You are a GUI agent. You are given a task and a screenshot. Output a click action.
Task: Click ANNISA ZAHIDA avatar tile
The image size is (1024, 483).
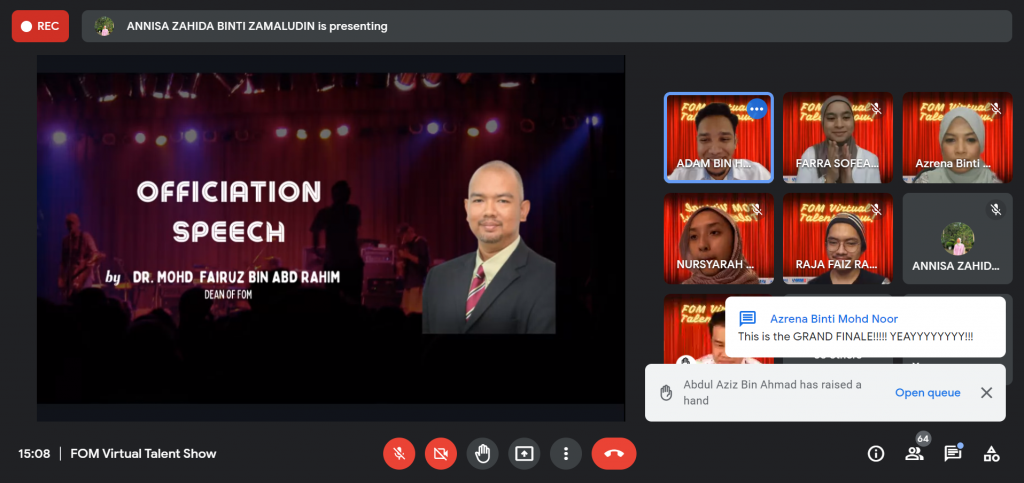pyautogui.click(x=957, y=239)
